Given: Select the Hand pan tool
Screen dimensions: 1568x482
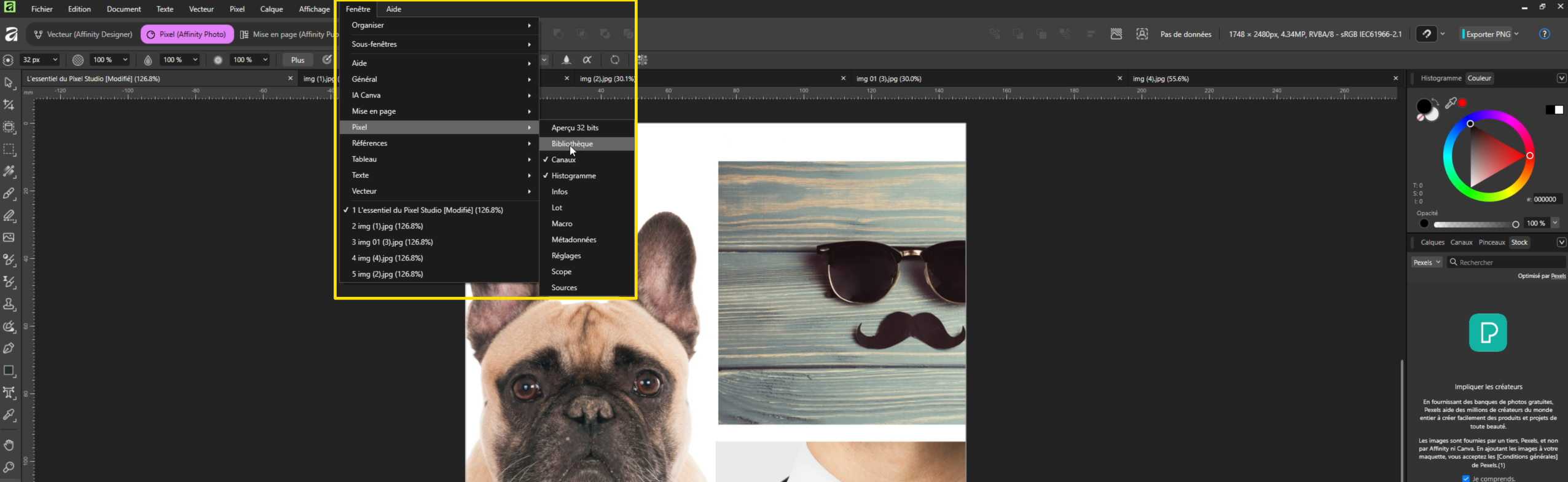Looking at the screenshot, I should [9, 444].
